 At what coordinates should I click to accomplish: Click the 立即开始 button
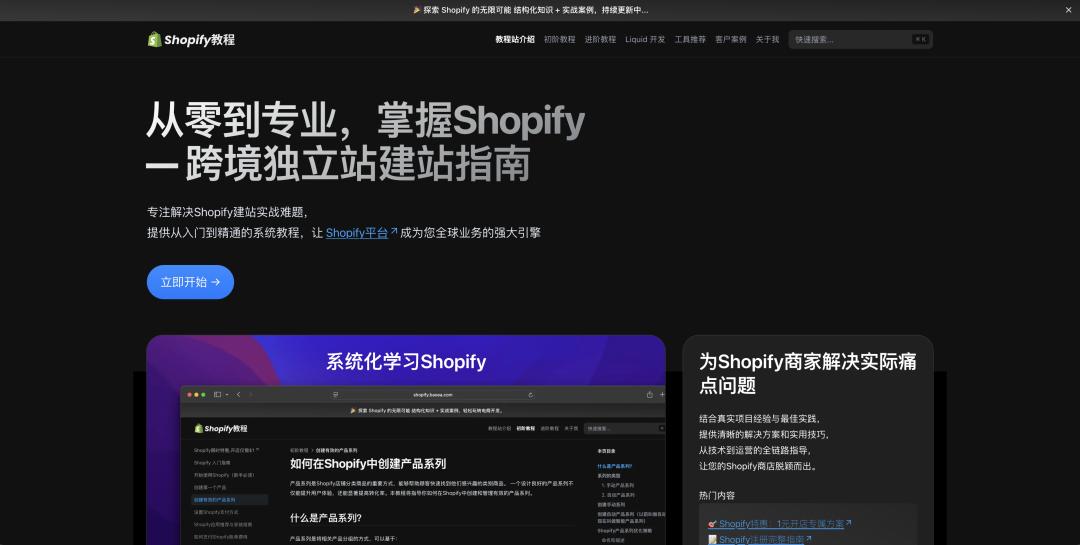pyautogui.click(x=190, y=282)
